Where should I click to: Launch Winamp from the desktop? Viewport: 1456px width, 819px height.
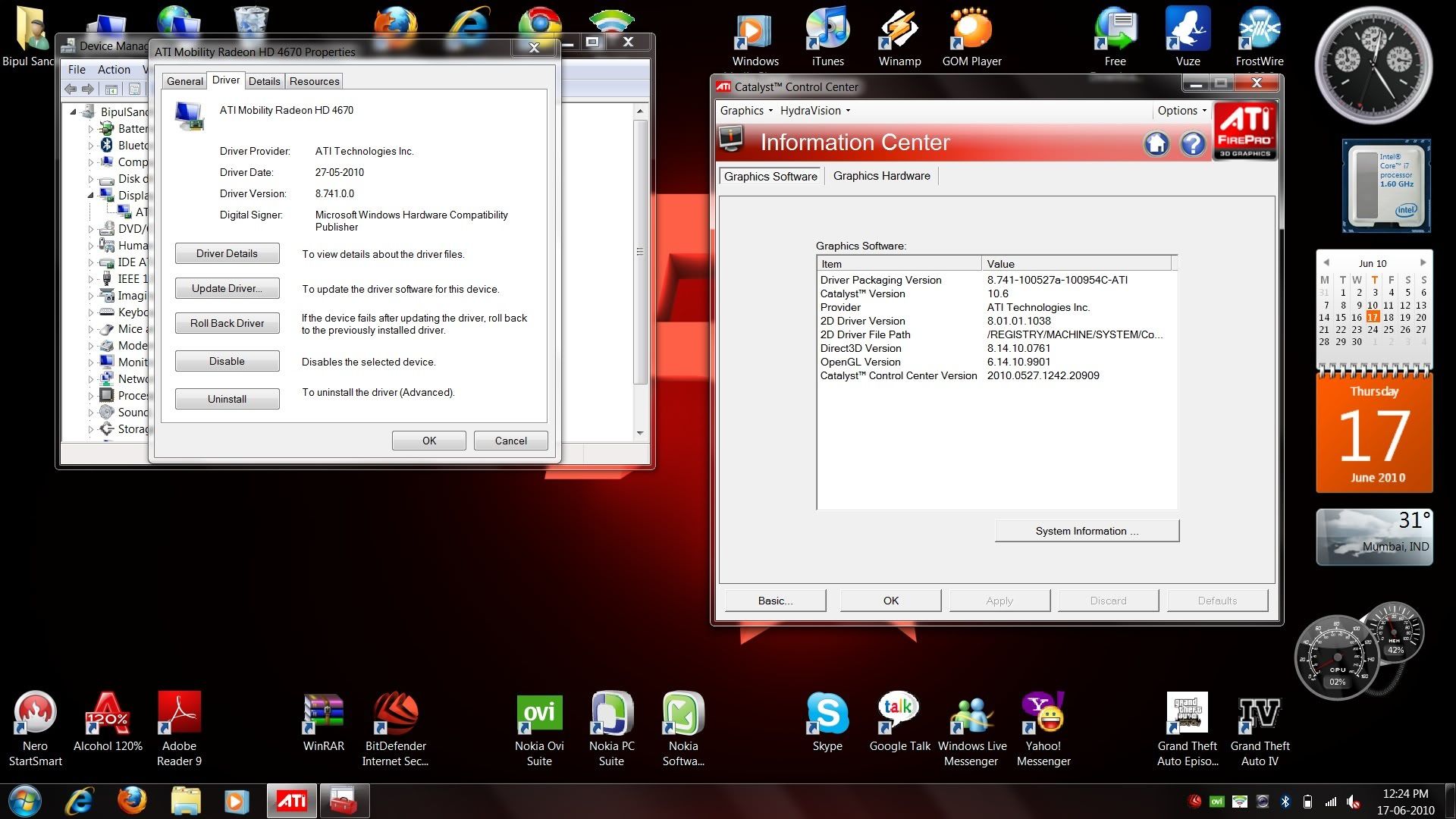[x=899, y=38]
